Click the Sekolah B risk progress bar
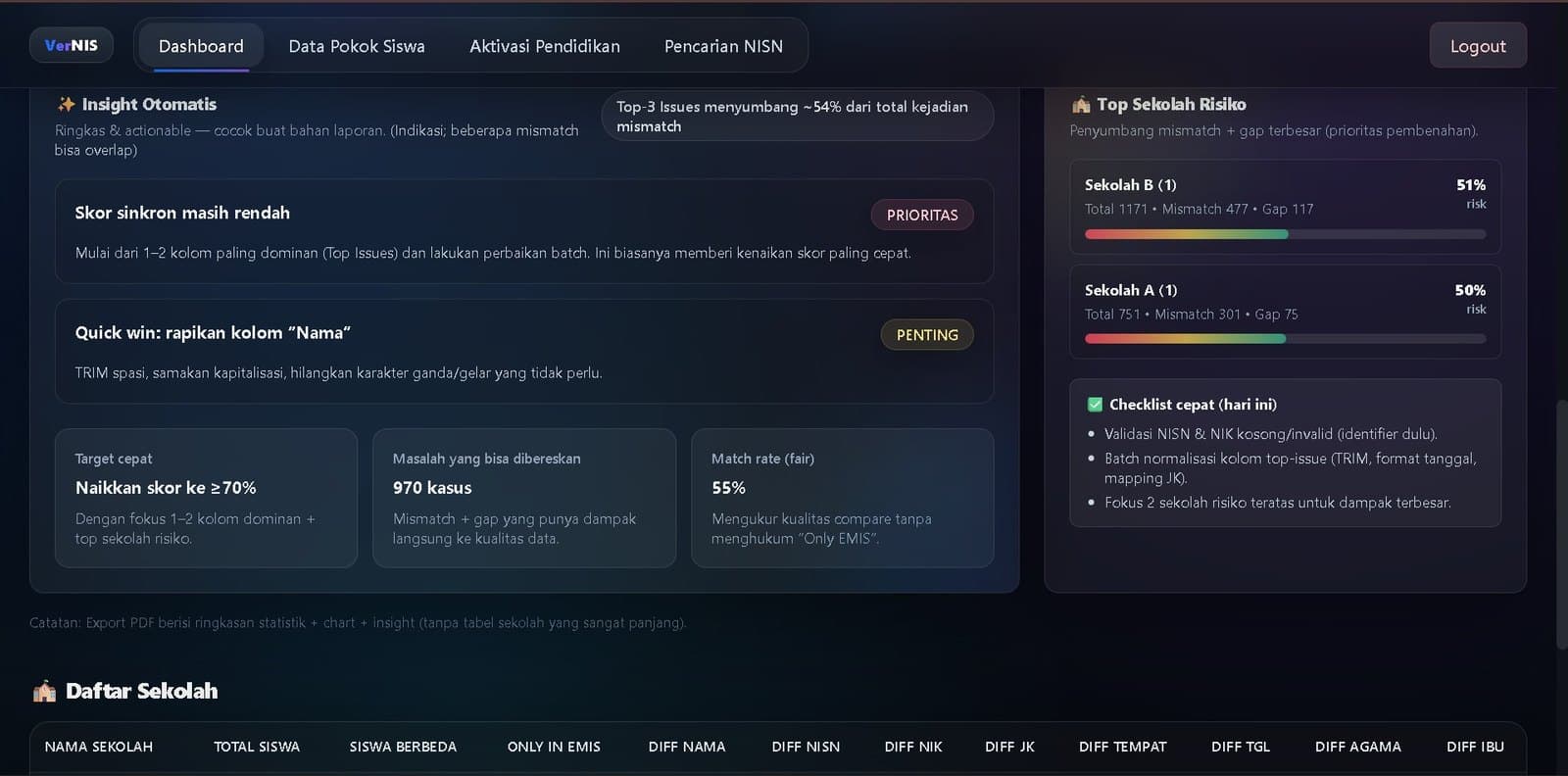 1285,234
